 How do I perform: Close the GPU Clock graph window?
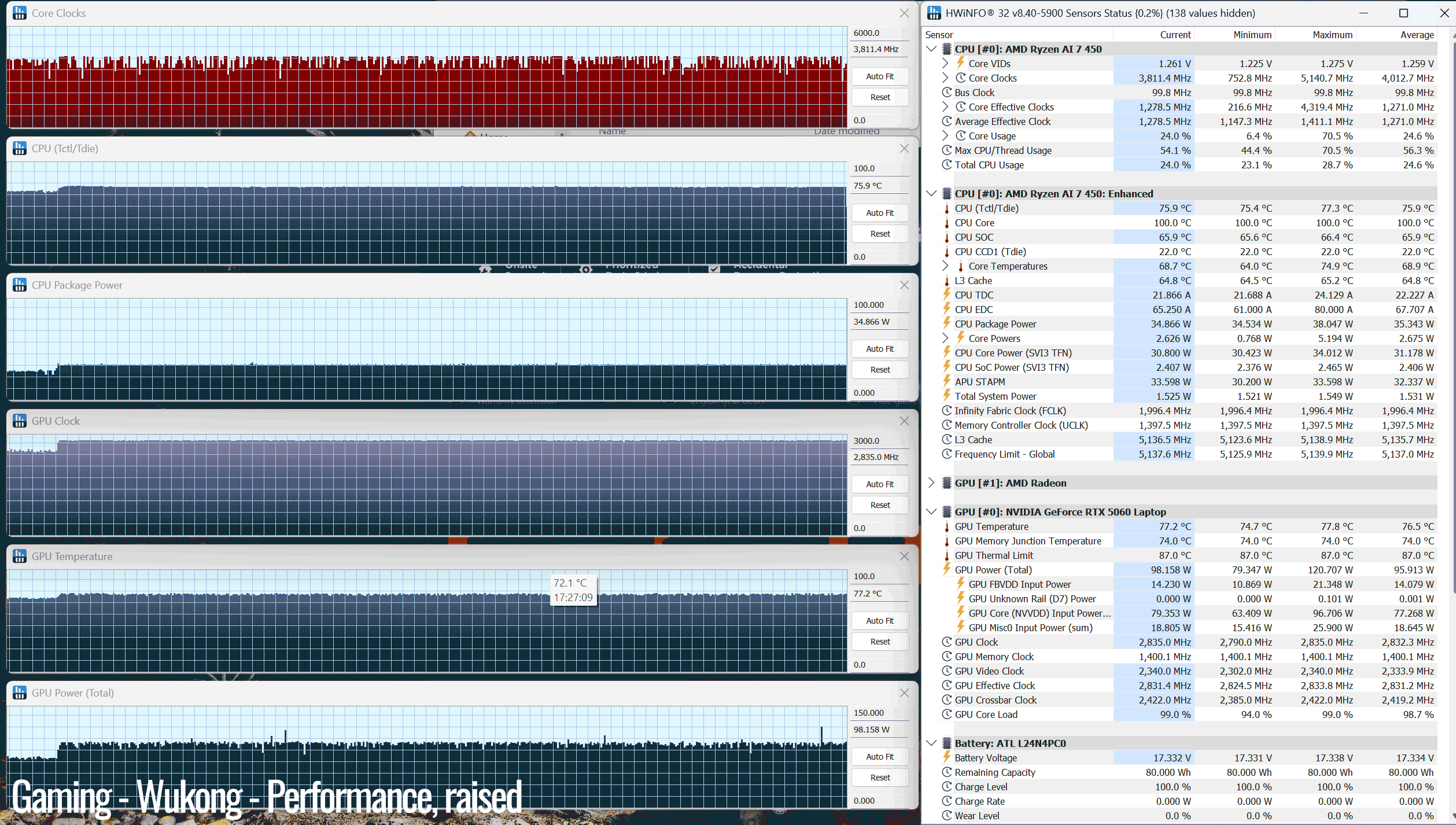pyautogui.click(x=904, y=421)
